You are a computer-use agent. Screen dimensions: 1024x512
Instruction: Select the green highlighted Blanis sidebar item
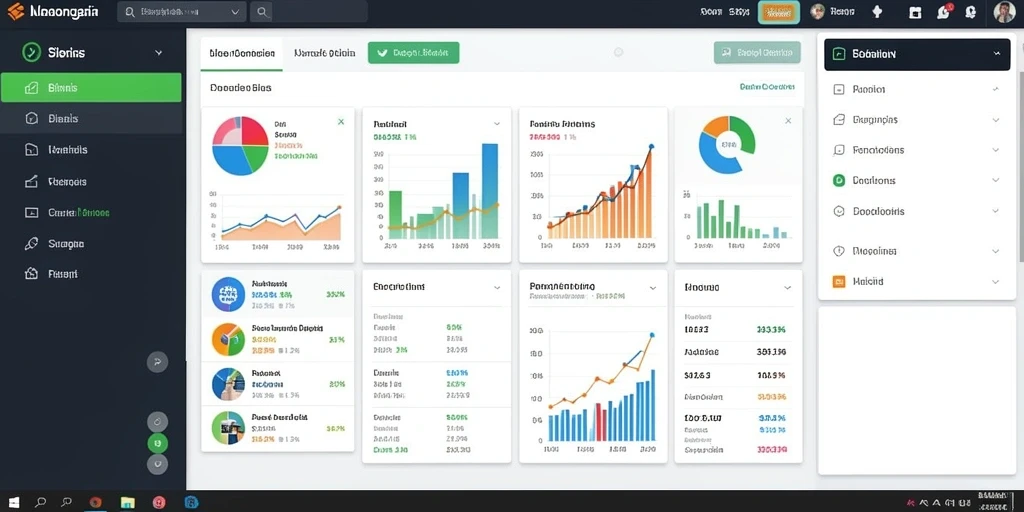[x=91, y=88]
